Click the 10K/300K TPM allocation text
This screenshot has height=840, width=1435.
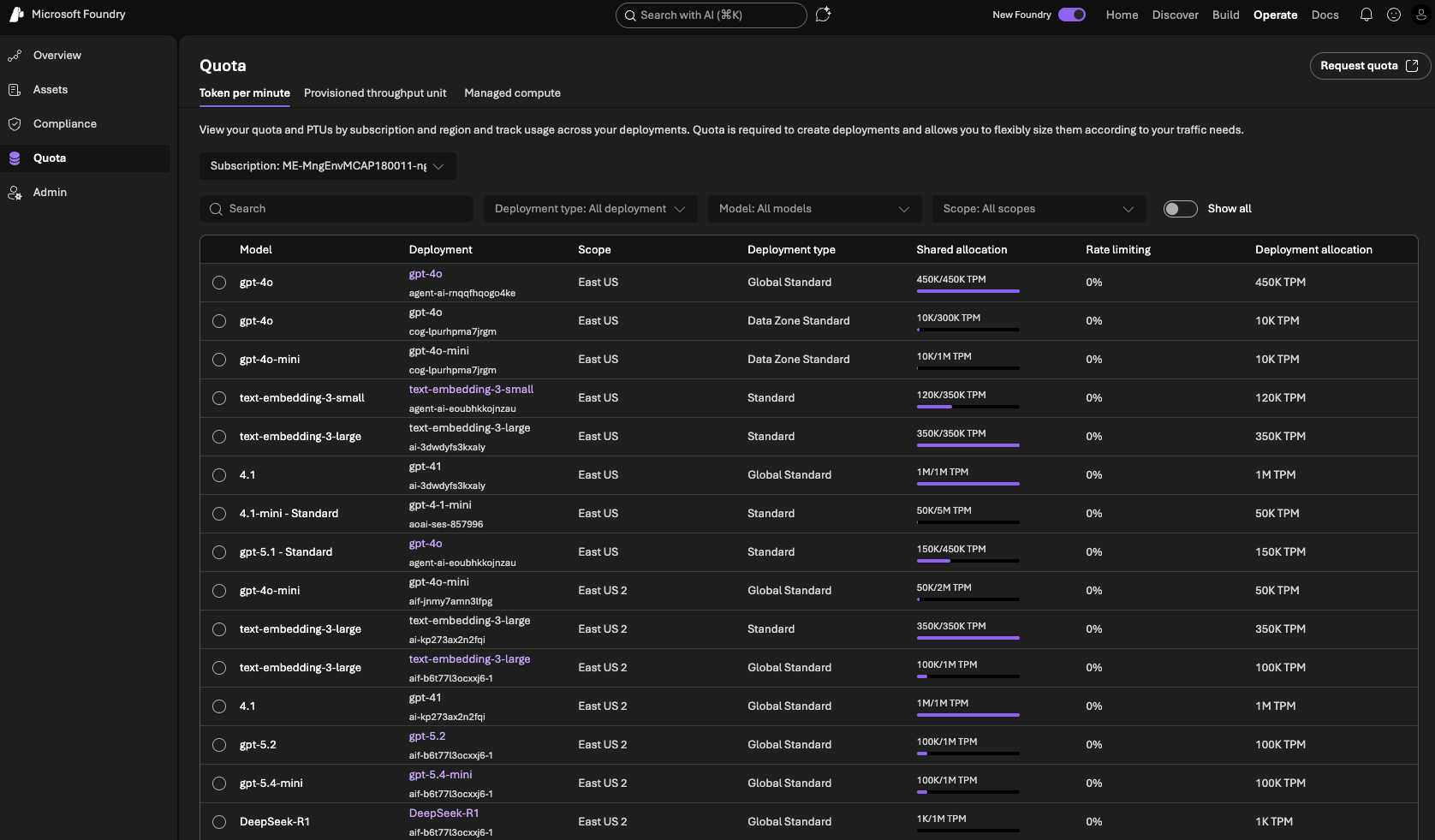(948, 318)
